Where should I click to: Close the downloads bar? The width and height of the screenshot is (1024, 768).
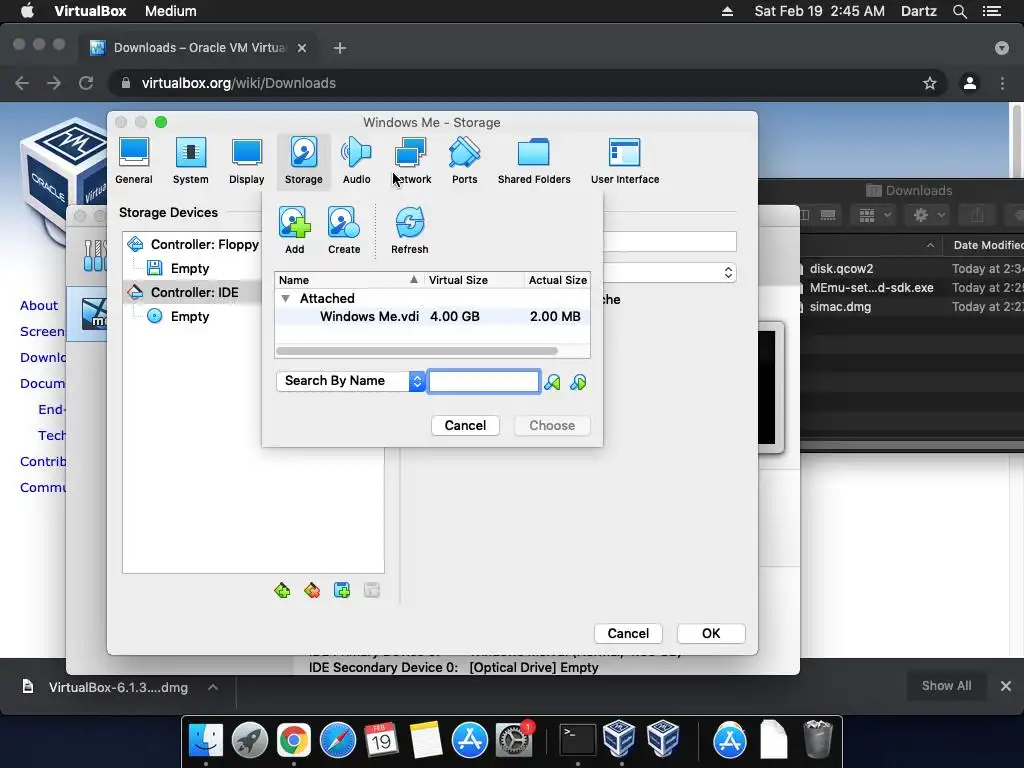click(1005, 686)
